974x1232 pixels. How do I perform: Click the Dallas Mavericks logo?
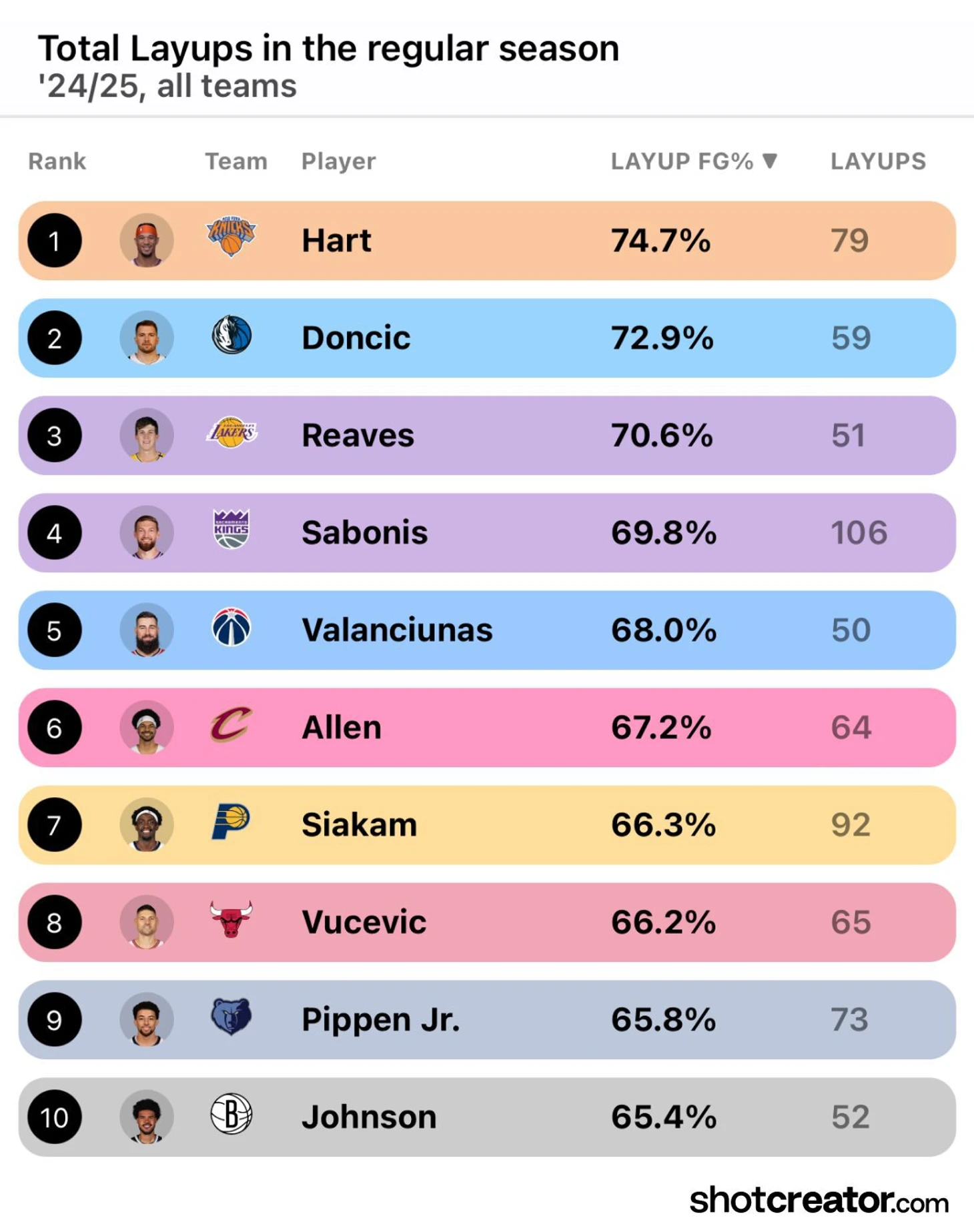[231, 335]
